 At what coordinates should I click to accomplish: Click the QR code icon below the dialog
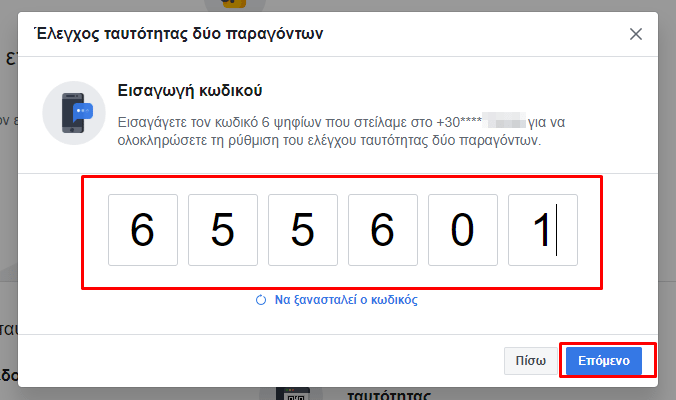[x=295, y=395]
